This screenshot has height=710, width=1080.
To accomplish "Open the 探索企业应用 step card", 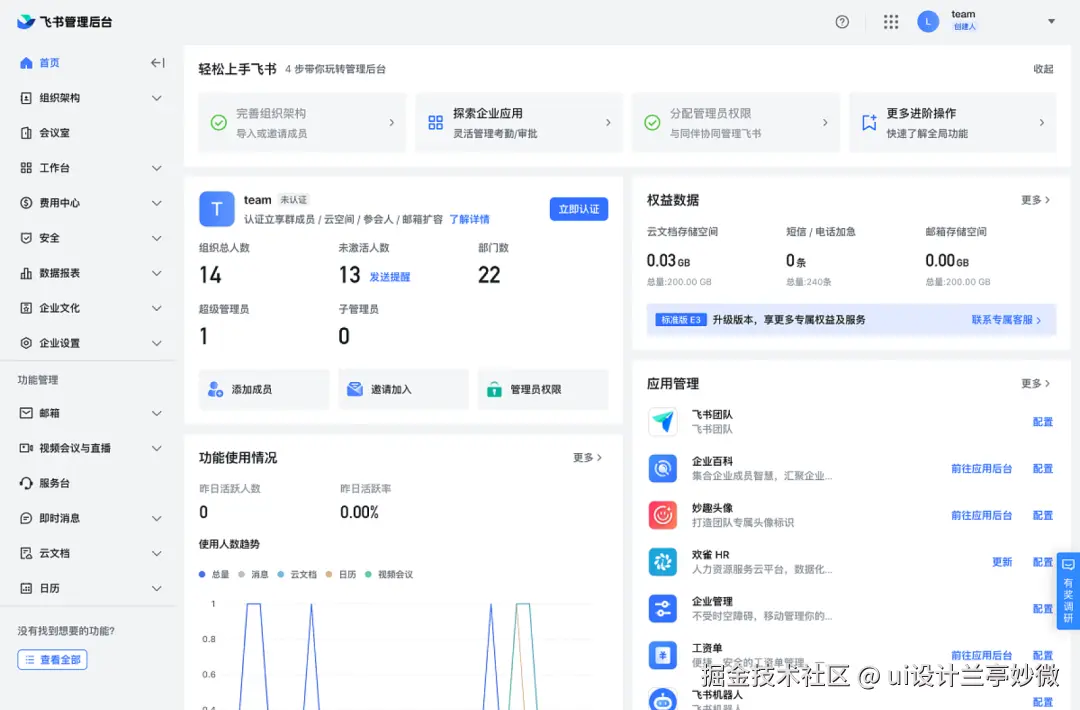I will [x=519, y=123].
